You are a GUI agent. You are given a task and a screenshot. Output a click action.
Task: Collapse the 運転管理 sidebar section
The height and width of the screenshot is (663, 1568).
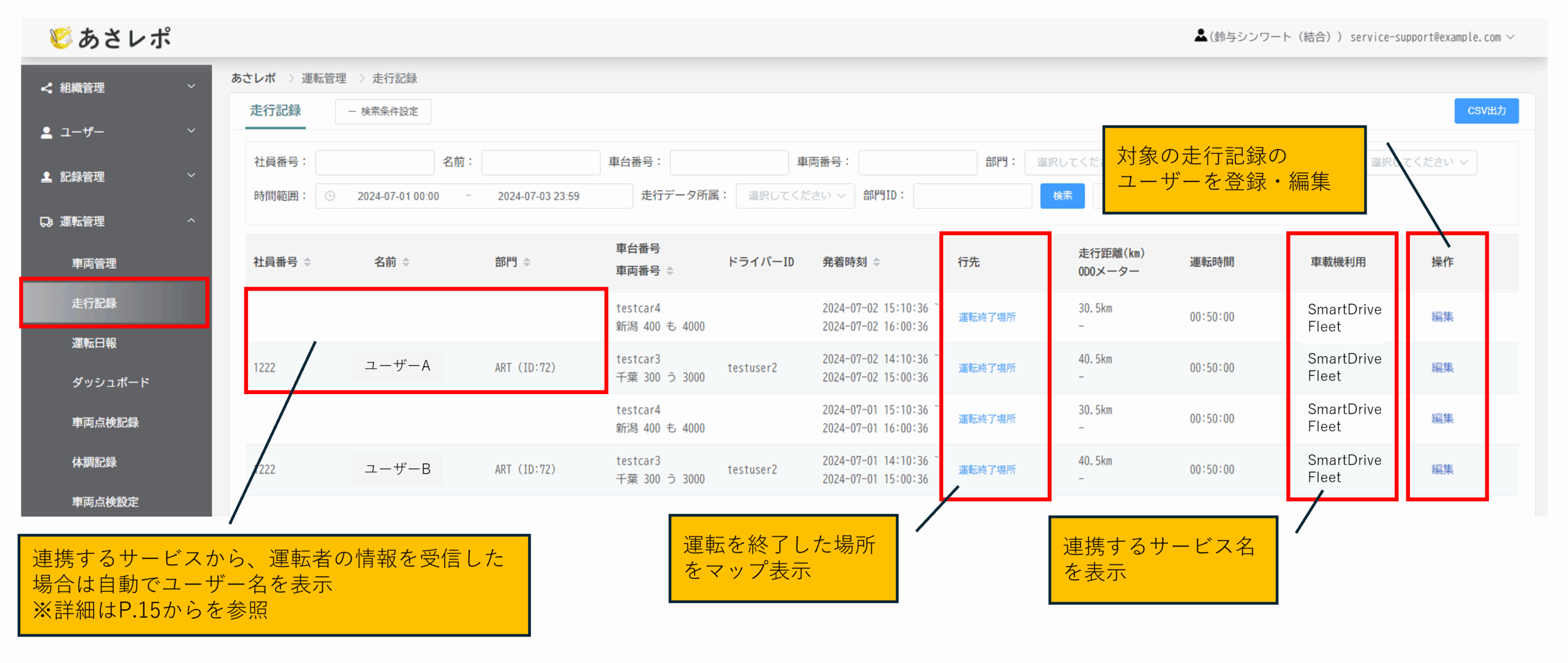[x=191, y=221]
